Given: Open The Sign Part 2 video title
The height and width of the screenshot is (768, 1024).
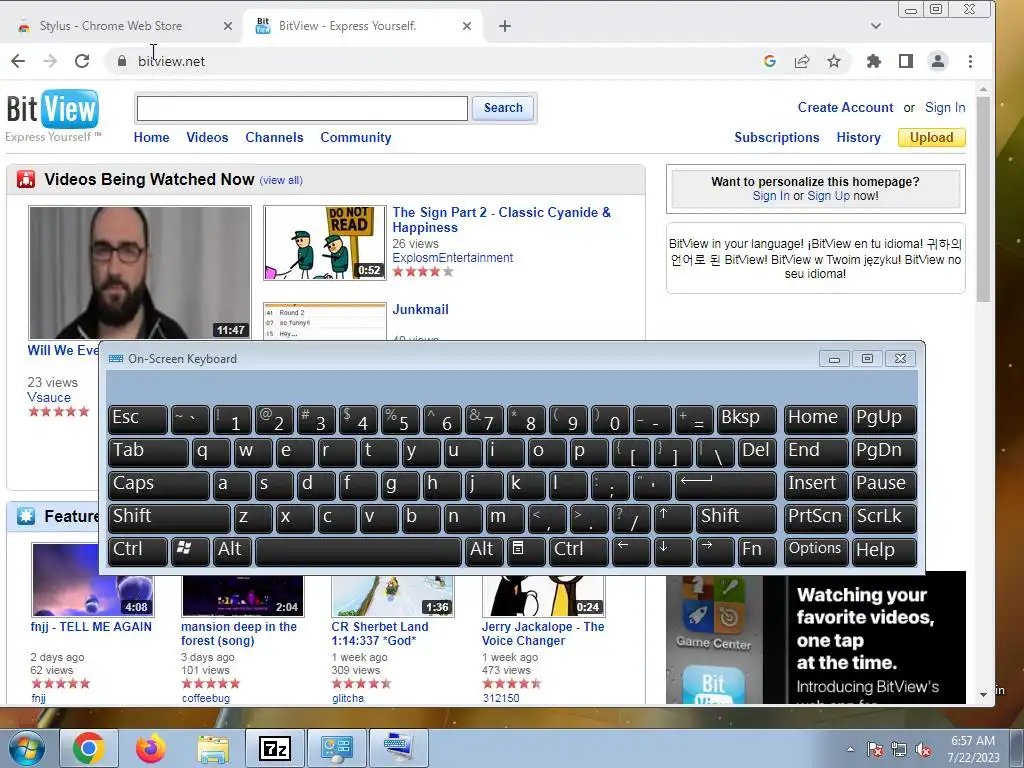Looking at the screenshot, I should click(x=502, y=220).
